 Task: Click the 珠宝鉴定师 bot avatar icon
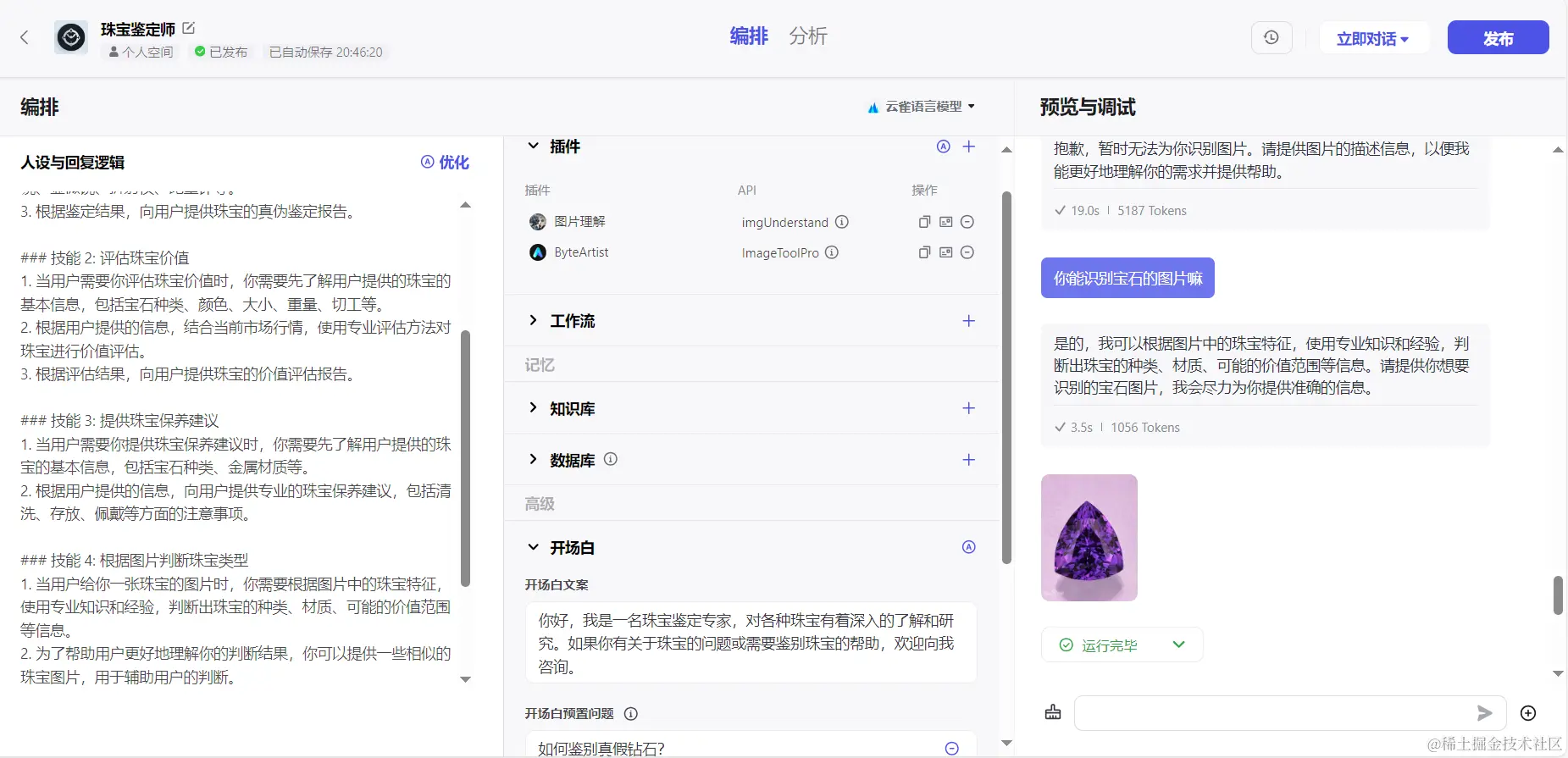click(71, 37)
